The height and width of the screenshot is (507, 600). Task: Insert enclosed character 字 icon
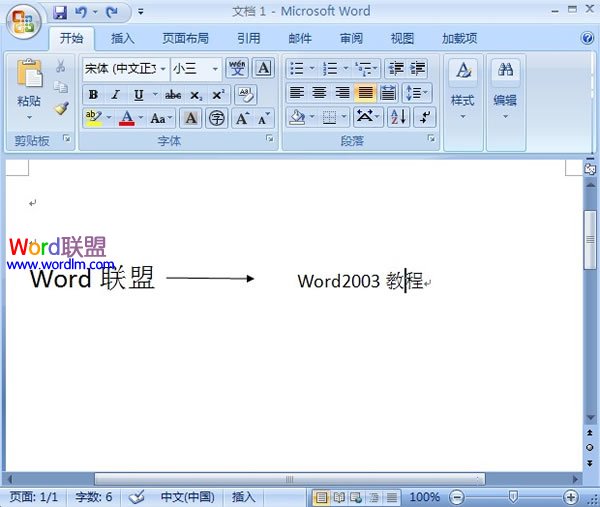click(x=217, y=118)
